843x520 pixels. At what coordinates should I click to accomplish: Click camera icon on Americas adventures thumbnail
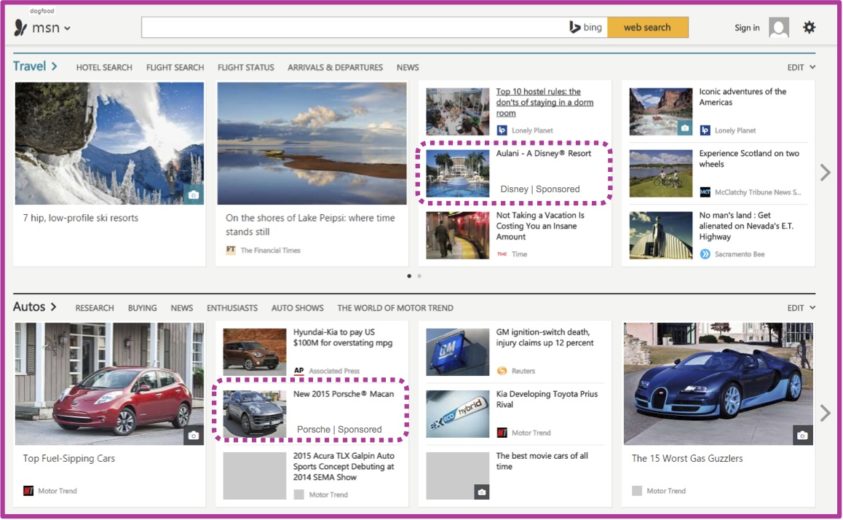click(684, 128)
